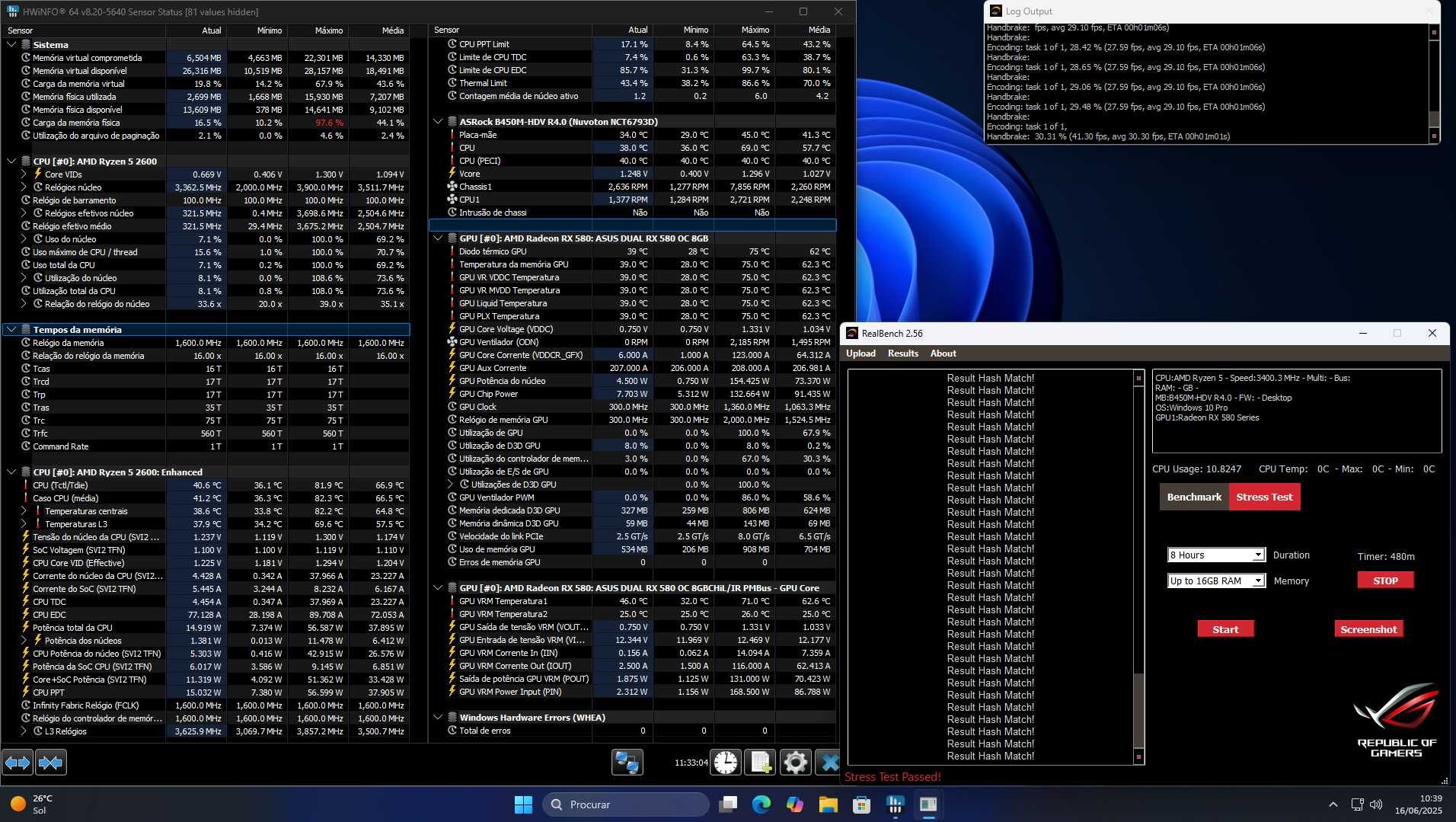Image resolution: width=1456 pixels, height=822 pixels.
Task: Click RealBench results list scrollbar
Action: [1138, 567]
